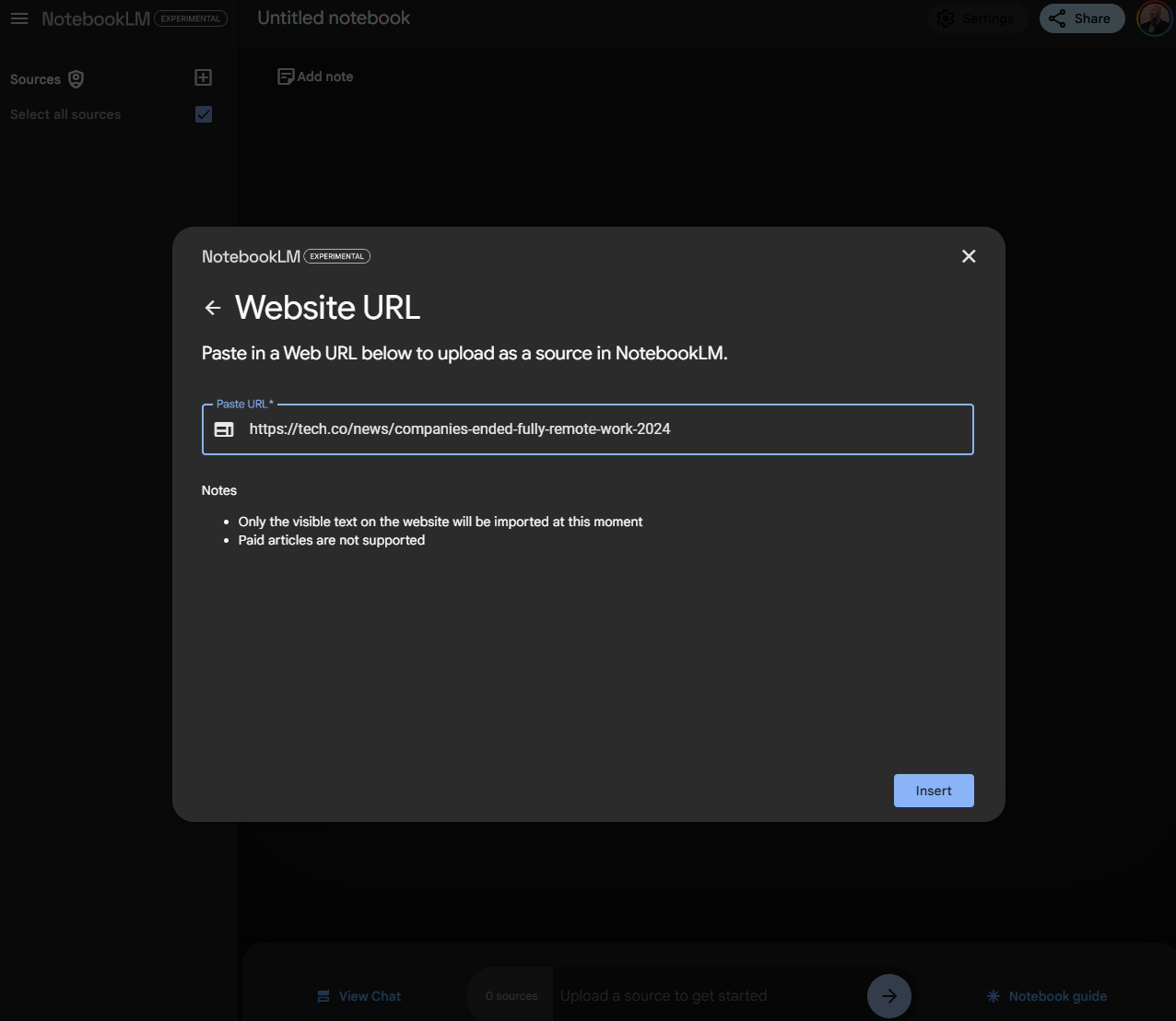Toggle the Select all sources checkbox
The width and height of the screenshot is (1176, 1021).
click(204, 114)
